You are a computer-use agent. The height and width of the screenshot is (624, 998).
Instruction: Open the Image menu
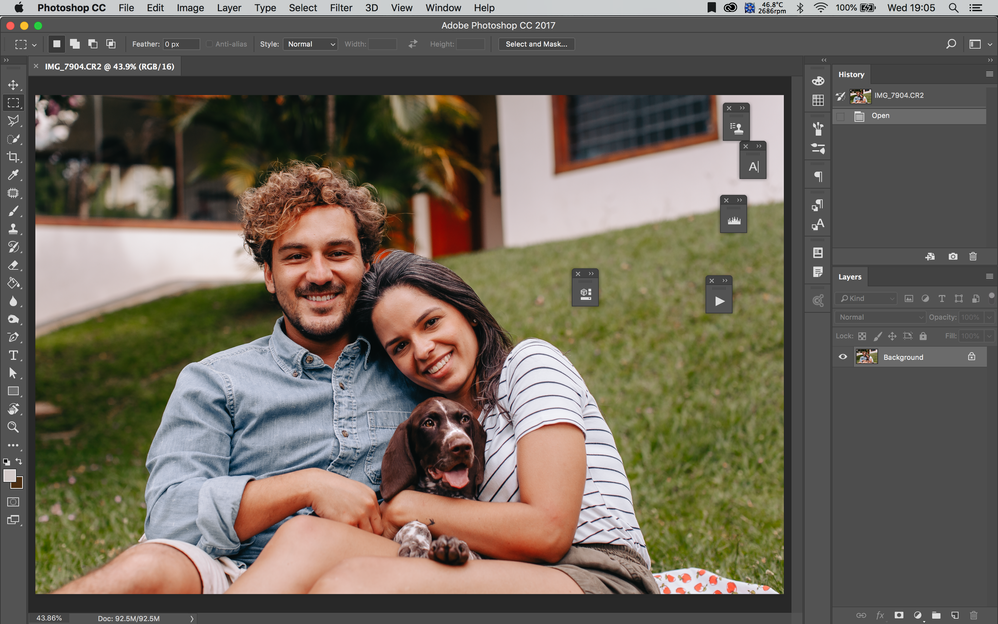190,8
